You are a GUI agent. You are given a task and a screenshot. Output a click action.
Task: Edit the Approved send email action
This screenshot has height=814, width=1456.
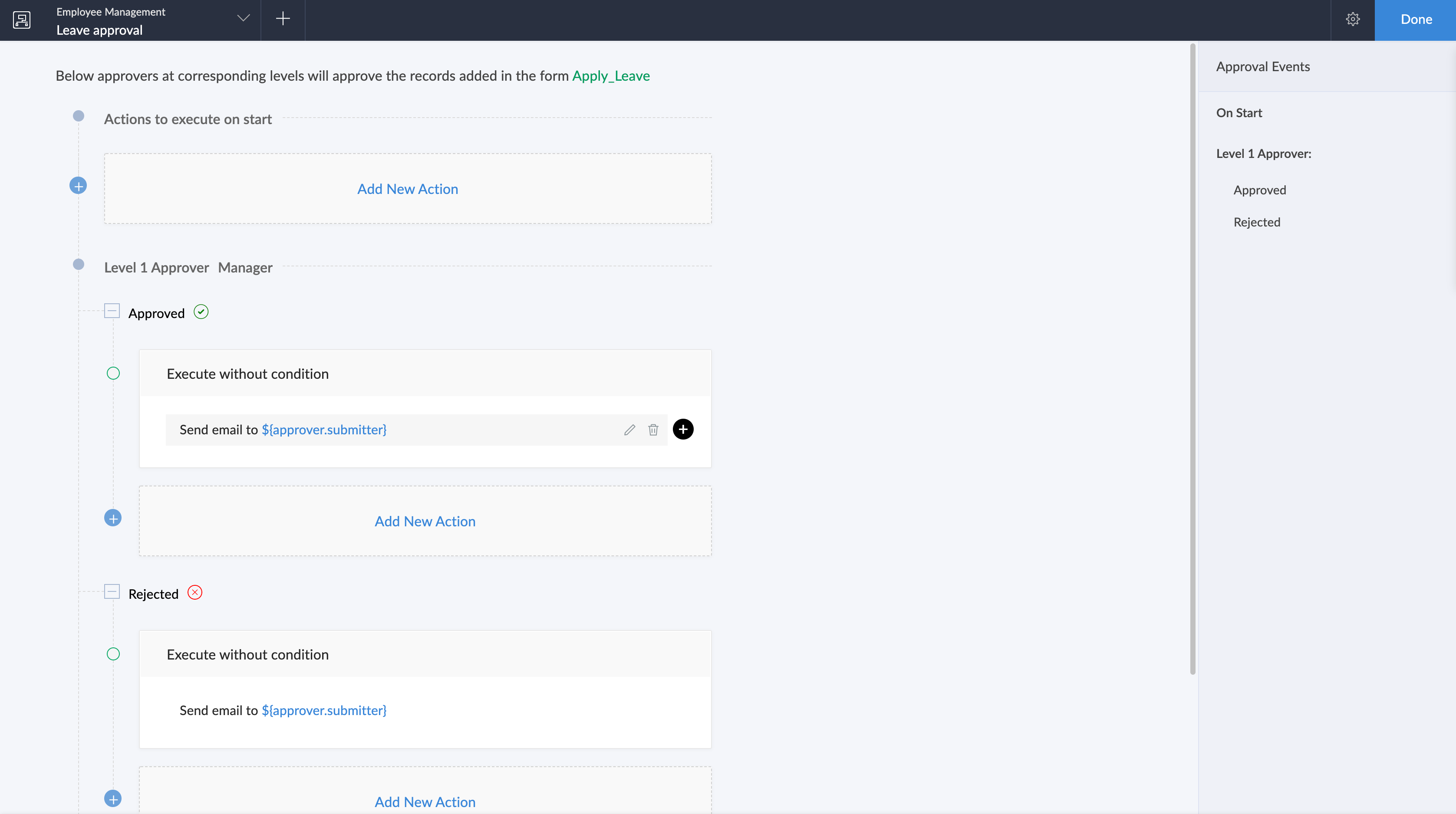pyautogui.click(x=629, y=430)
